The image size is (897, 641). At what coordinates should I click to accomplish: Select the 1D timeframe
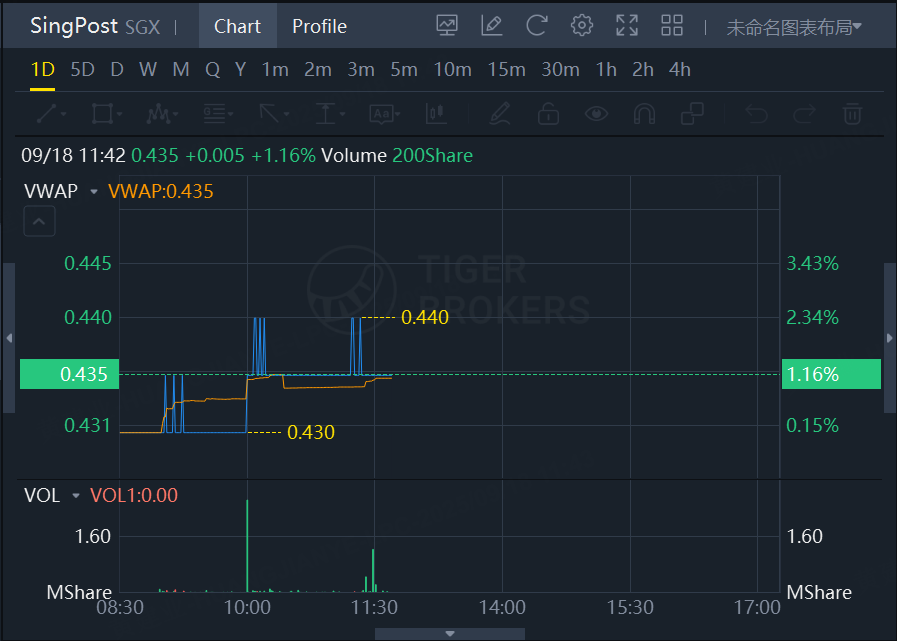[x=42, y=70]
